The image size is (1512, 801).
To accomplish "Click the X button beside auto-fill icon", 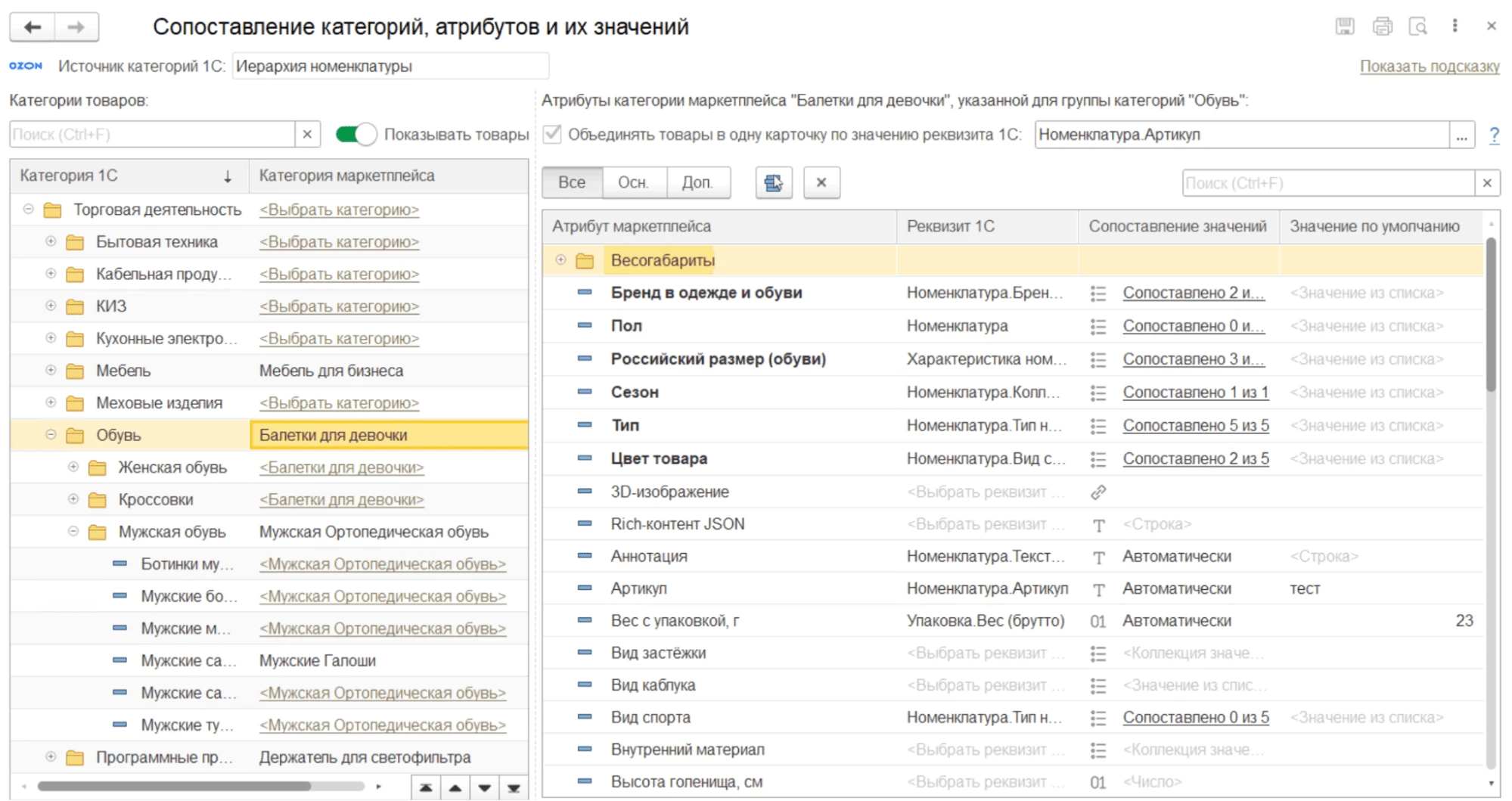I will [821, 183].
